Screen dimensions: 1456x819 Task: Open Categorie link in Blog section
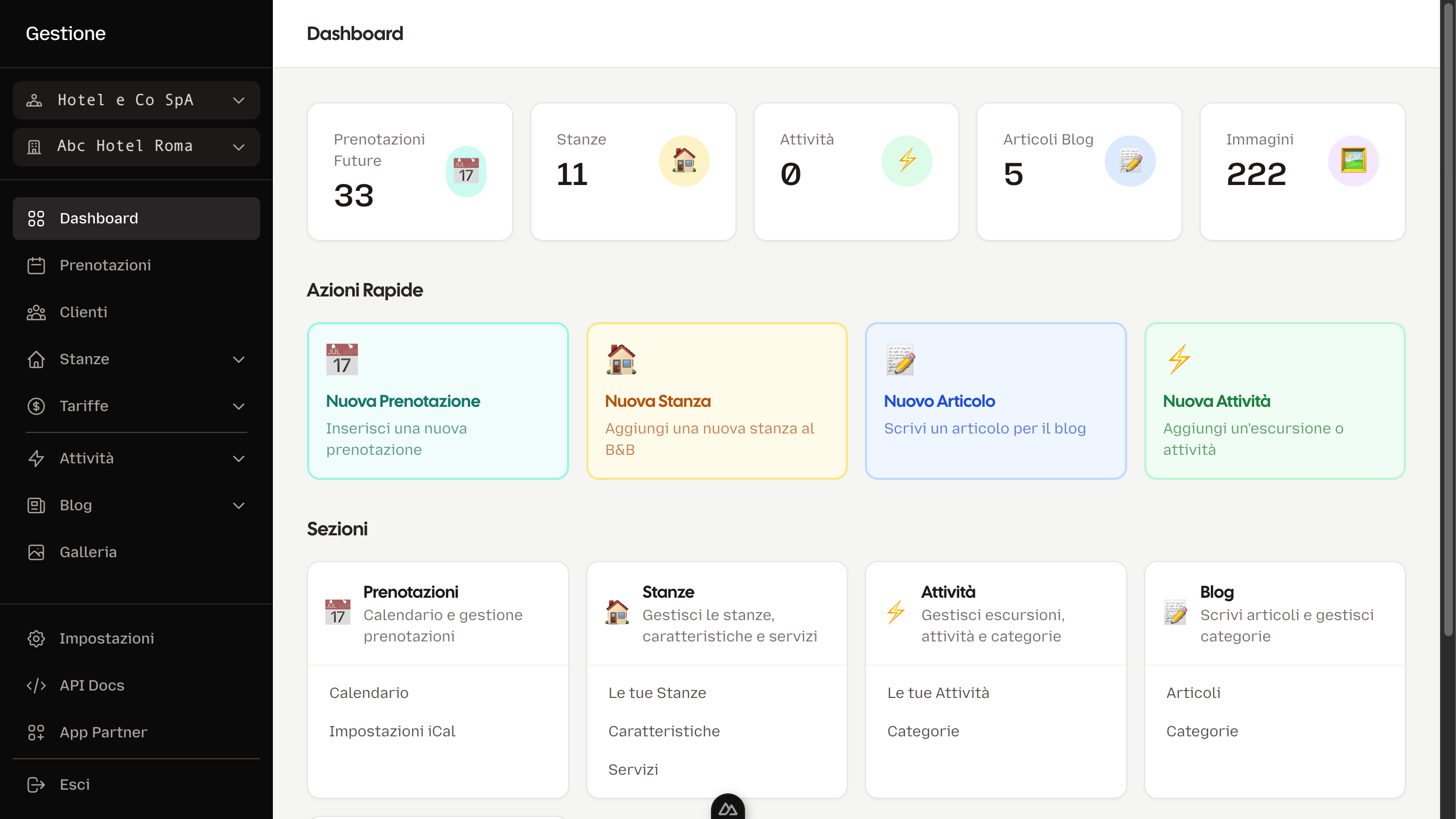click(x=1202, y=732)
